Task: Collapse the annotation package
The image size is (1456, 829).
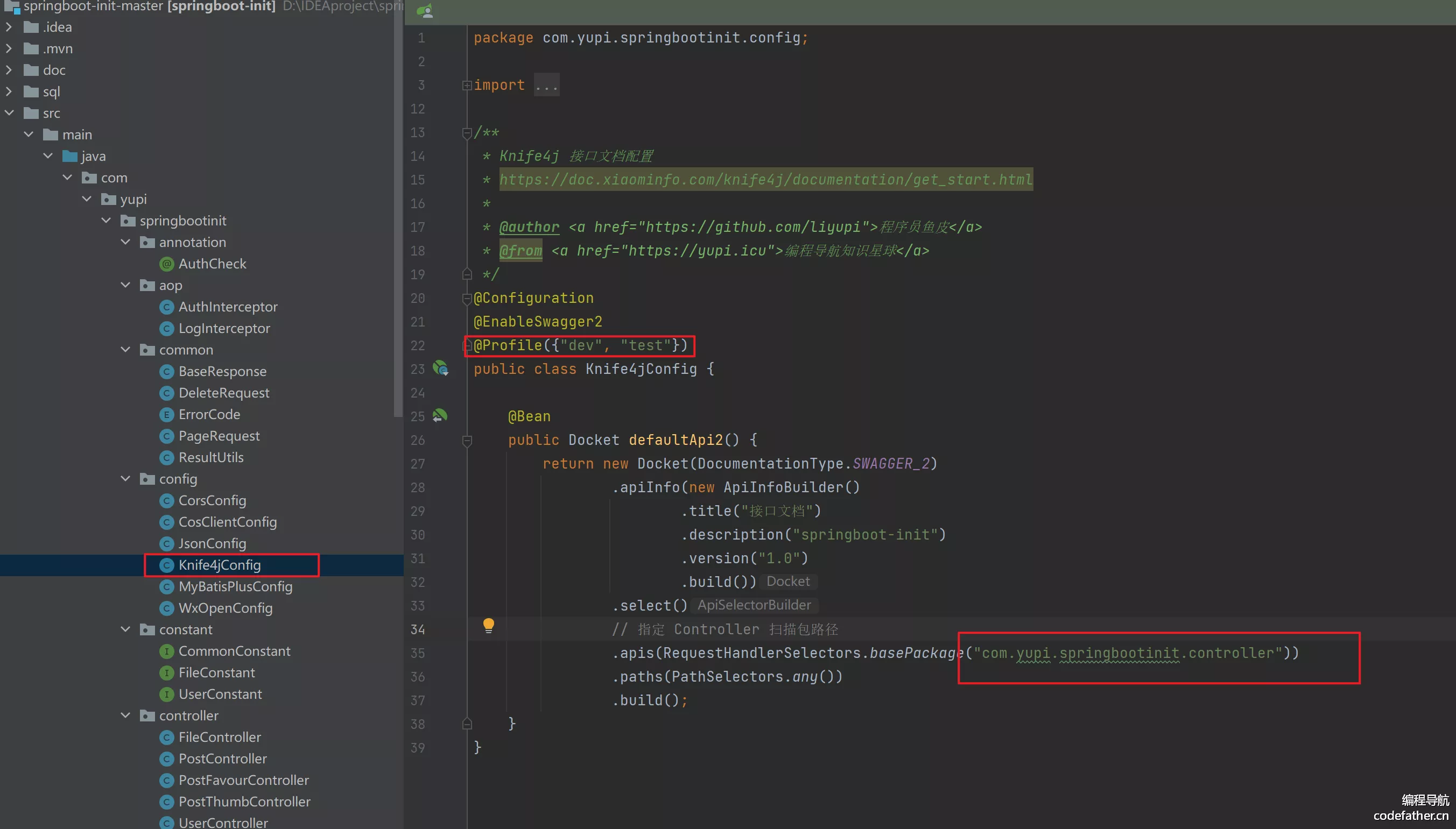Action: (125, 242)
